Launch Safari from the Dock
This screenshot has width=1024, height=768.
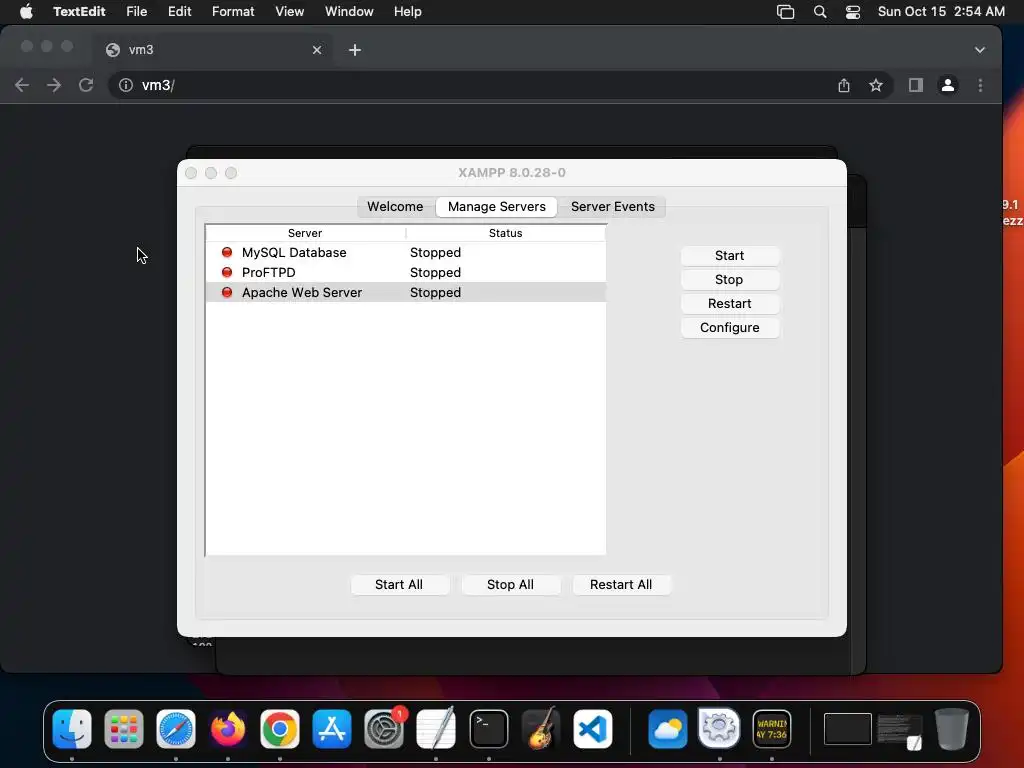tap(176, 728)
